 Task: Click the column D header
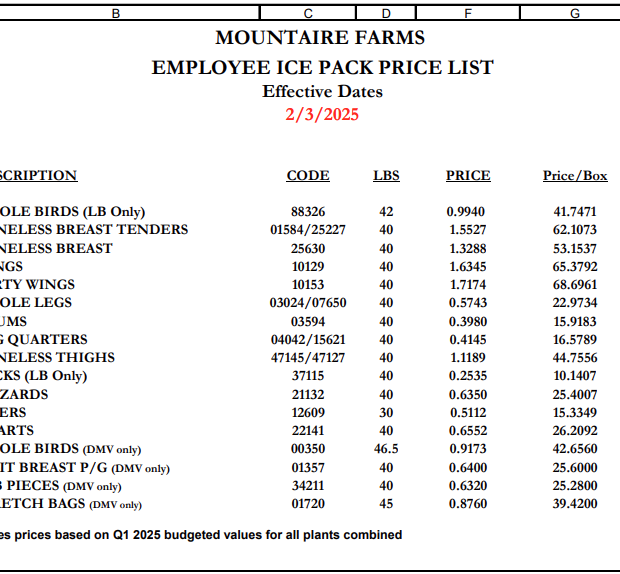pyautogui.click(x=386, y=13)
